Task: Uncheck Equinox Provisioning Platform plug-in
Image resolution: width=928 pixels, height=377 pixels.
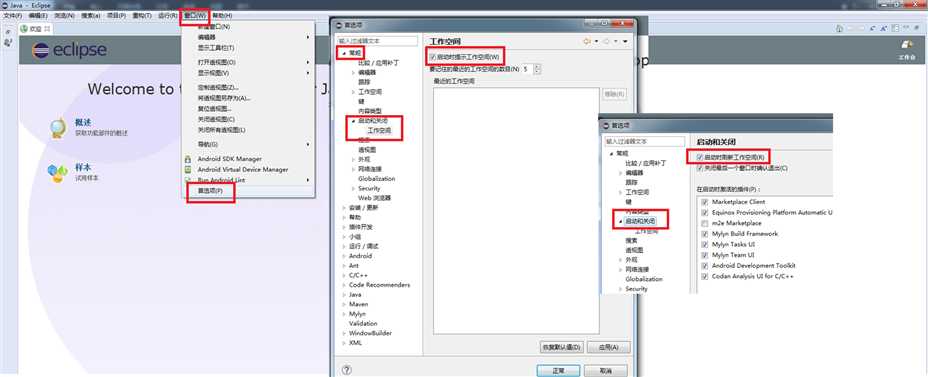Action: tap(704, 212)
